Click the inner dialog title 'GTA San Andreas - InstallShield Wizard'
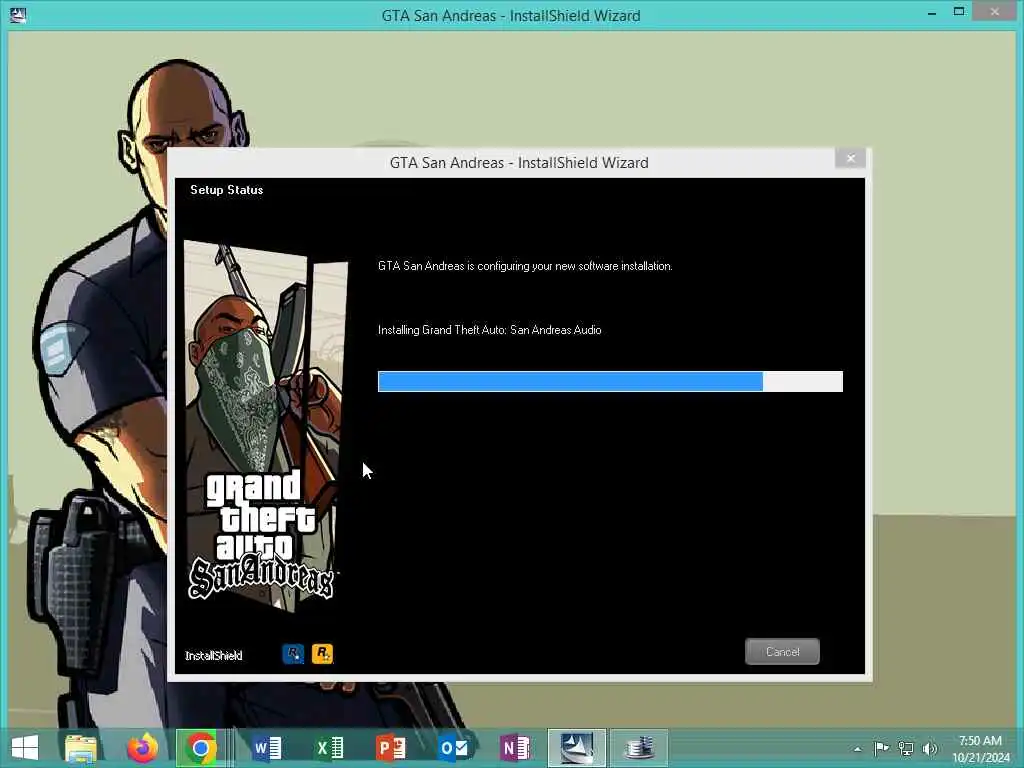 519,163
